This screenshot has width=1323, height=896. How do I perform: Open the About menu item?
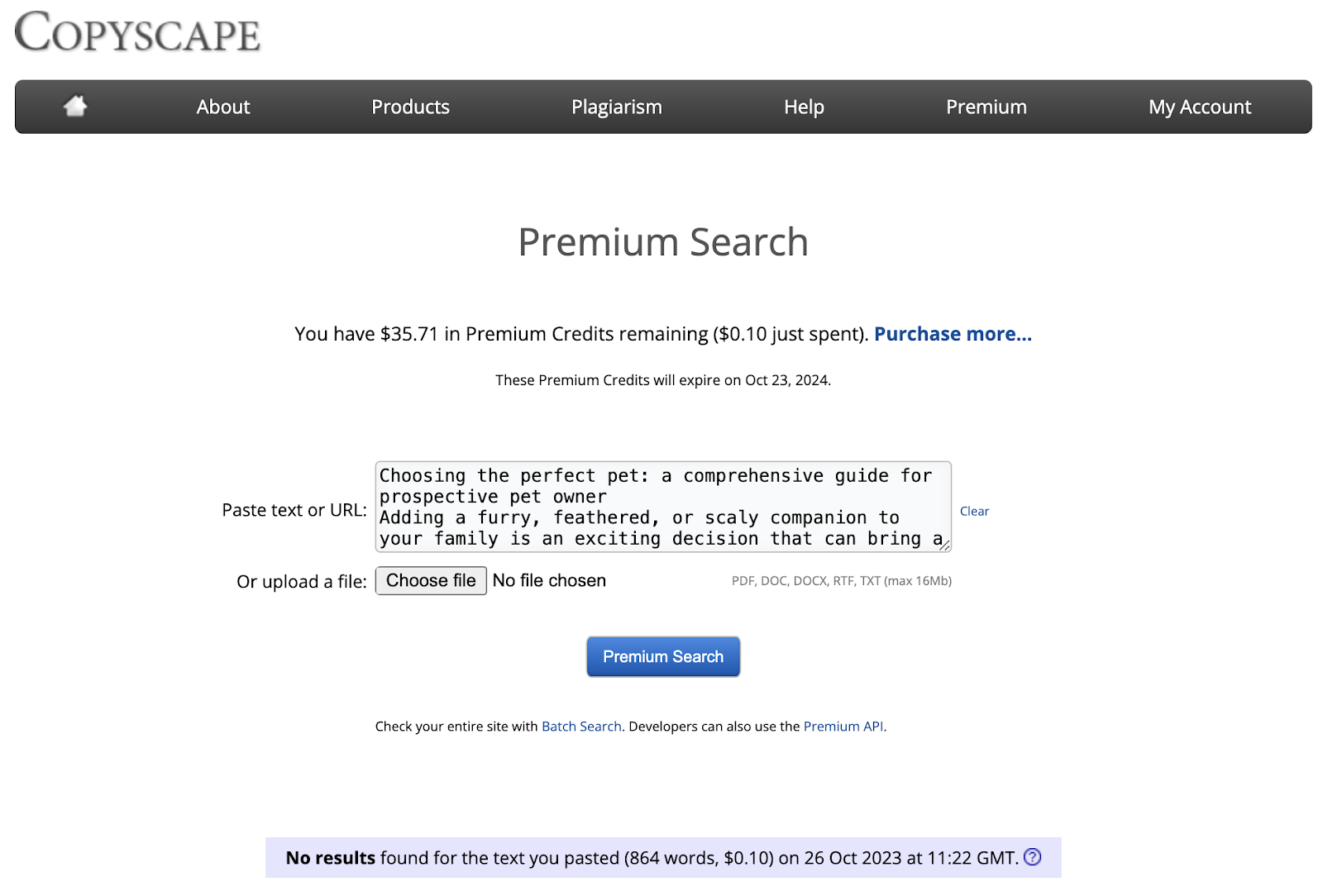pos(222,107)
